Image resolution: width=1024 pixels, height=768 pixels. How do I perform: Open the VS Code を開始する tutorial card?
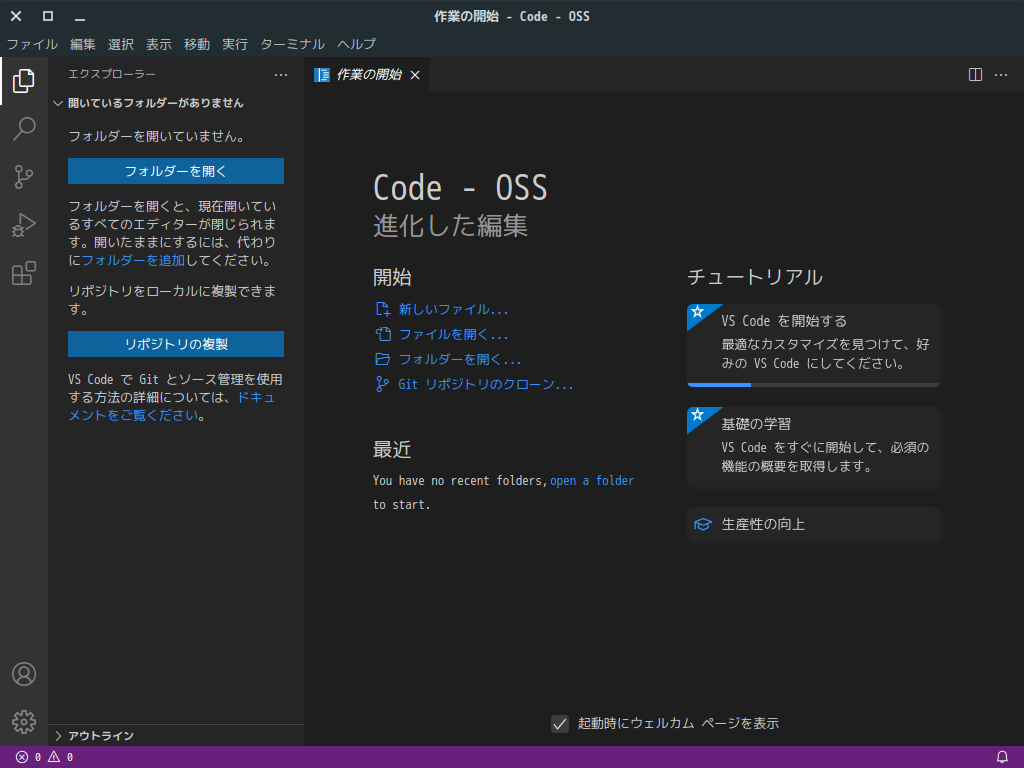click(x=813, y=345)
